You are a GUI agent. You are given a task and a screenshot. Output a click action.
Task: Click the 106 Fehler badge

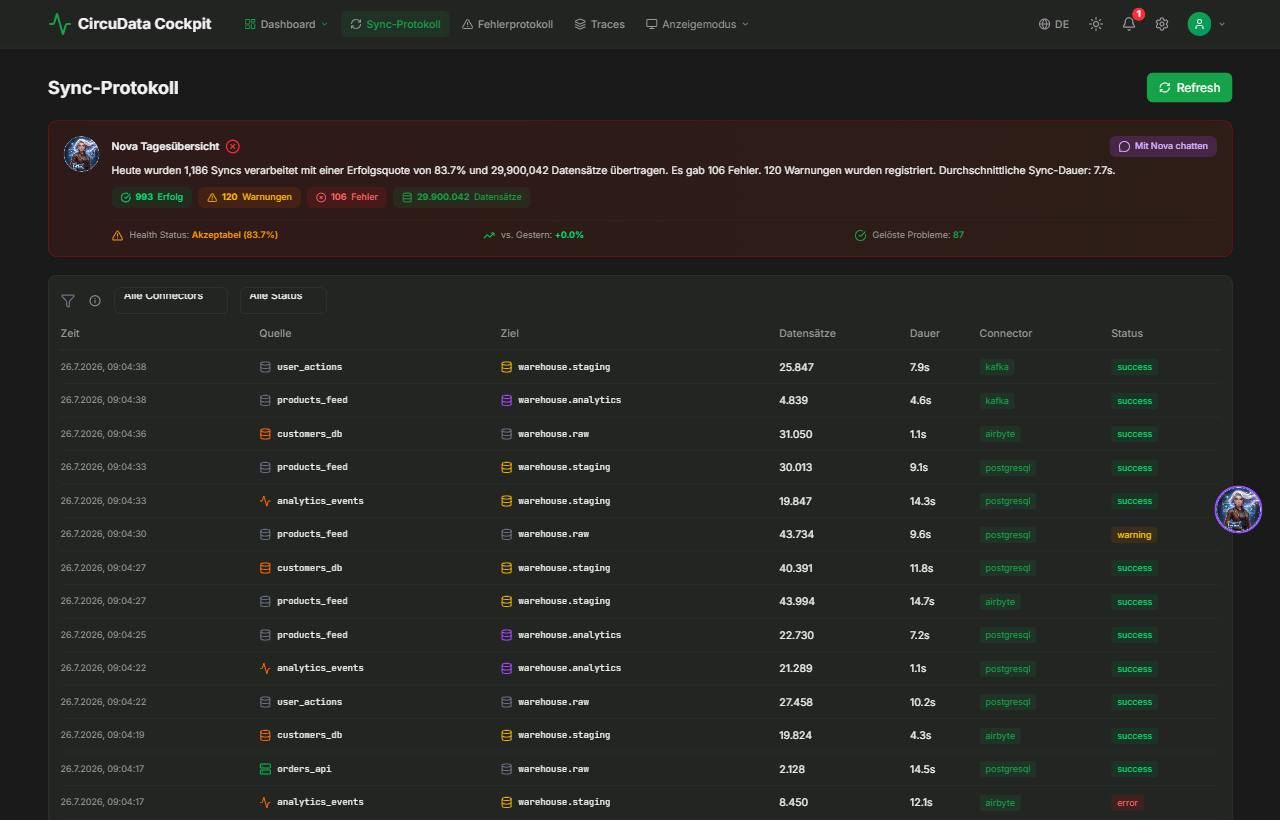coord(347,197)
